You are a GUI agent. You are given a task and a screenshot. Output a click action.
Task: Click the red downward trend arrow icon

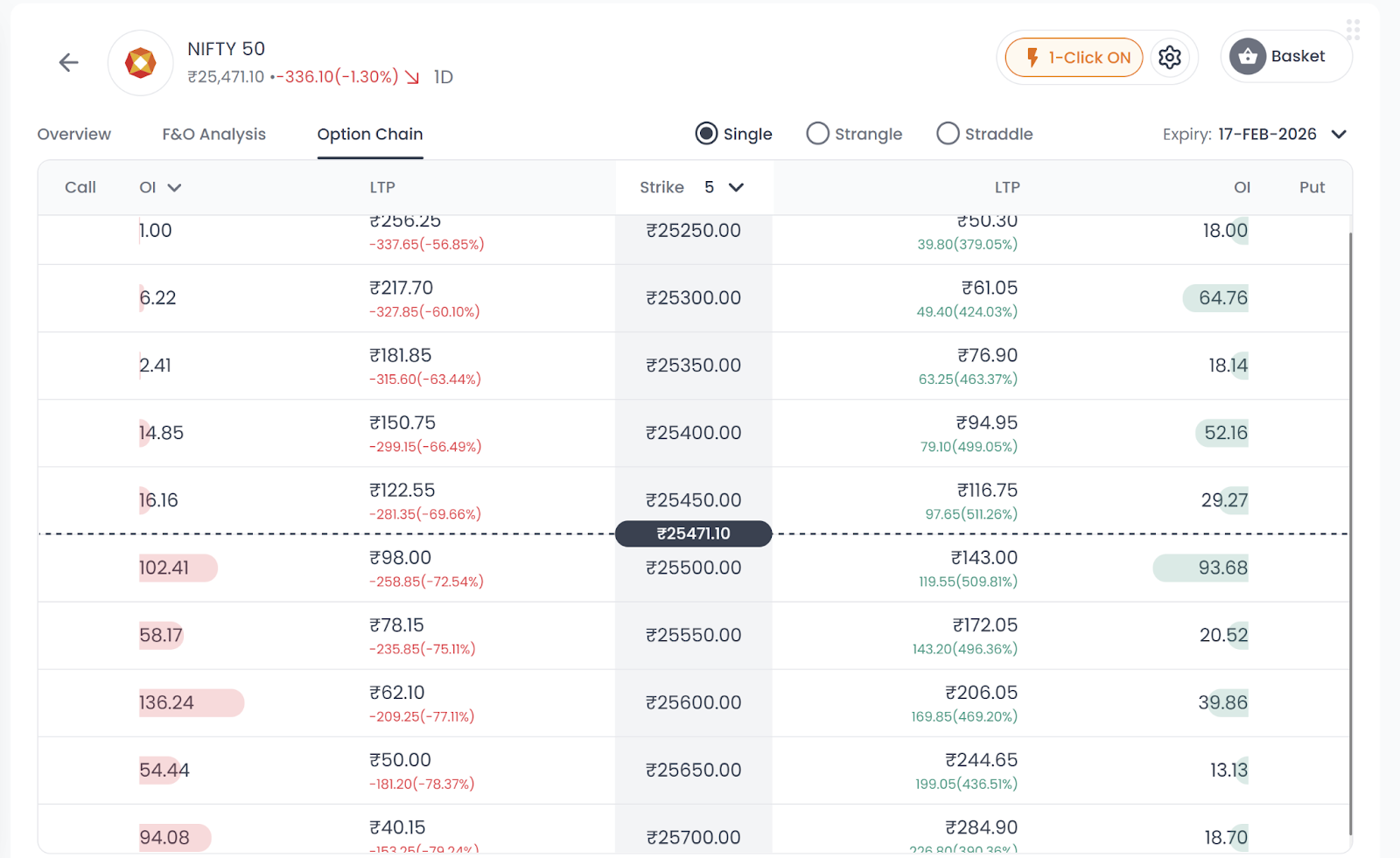coord(412,77)
